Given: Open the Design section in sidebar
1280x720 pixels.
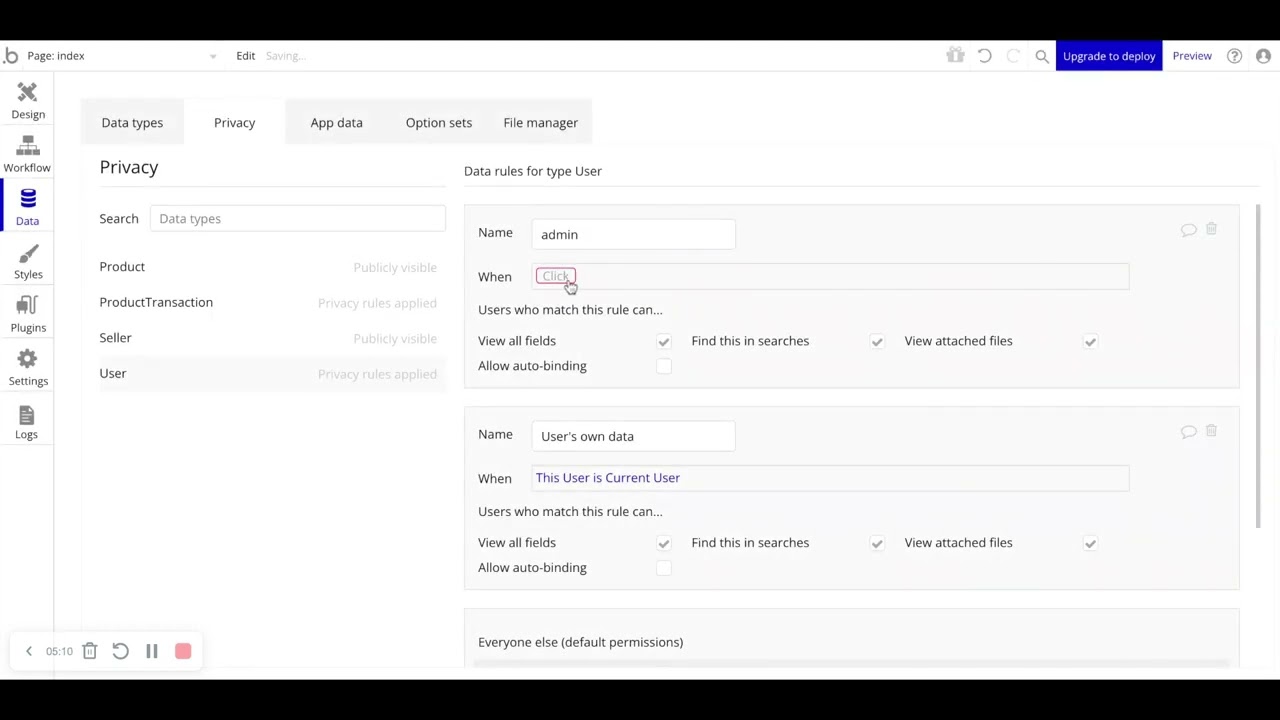Looking at the screenshot, I should tap(27, 101).
